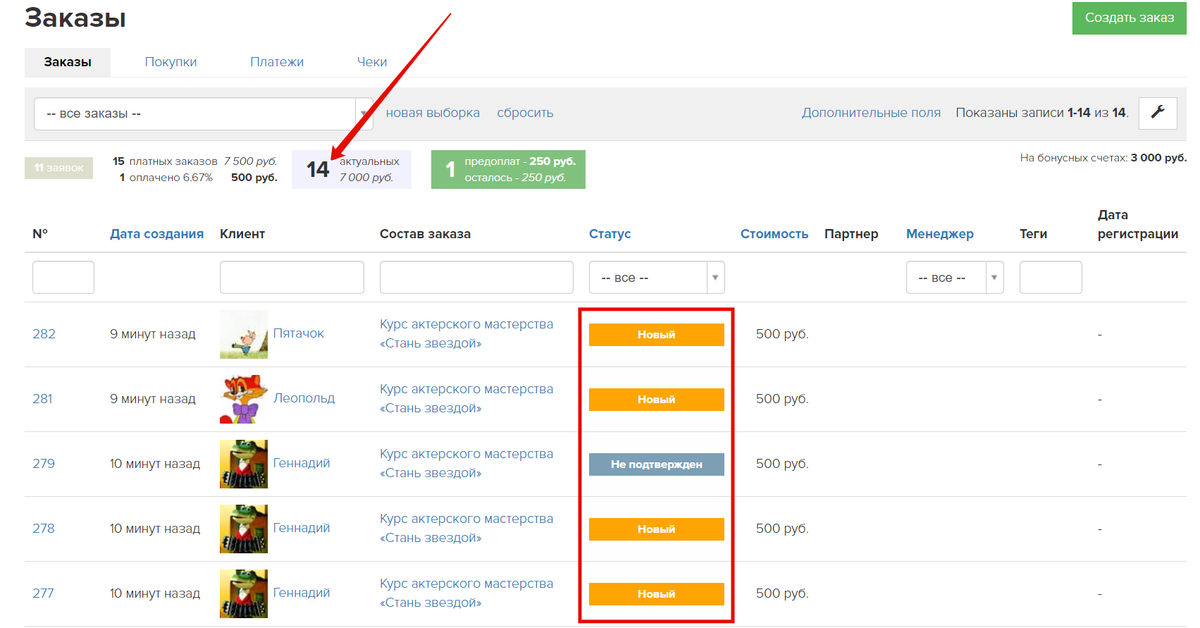Click the '500 руб.' cost of order 282
This screenshot has width=1200, height=628.
(782, 334)
